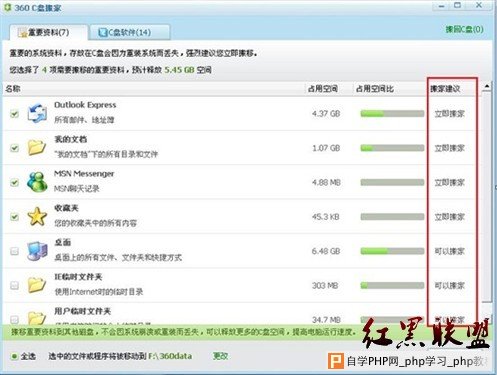Sort by the 占用空间比 column header
This screenshot has width=497, height=375.
click(375, 89)
